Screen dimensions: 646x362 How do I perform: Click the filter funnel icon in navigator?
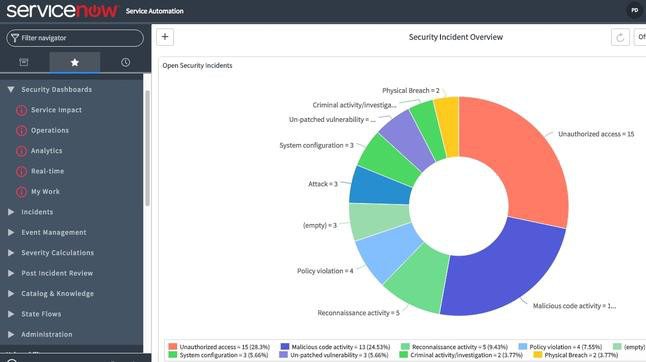pos(14,38)
